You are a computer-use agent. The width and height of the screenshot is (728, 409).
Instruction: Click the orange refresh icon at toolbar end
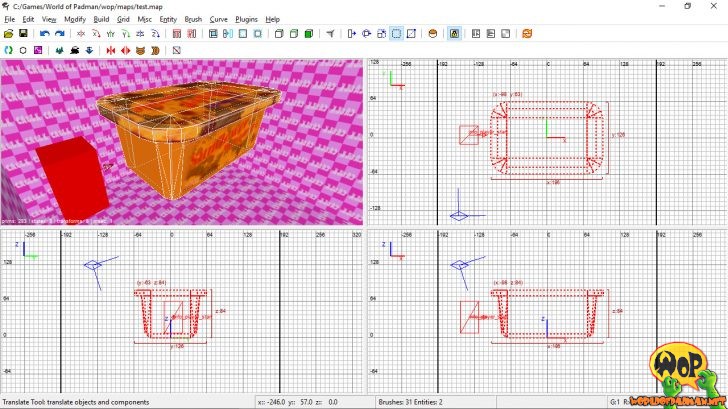(526, 34)
